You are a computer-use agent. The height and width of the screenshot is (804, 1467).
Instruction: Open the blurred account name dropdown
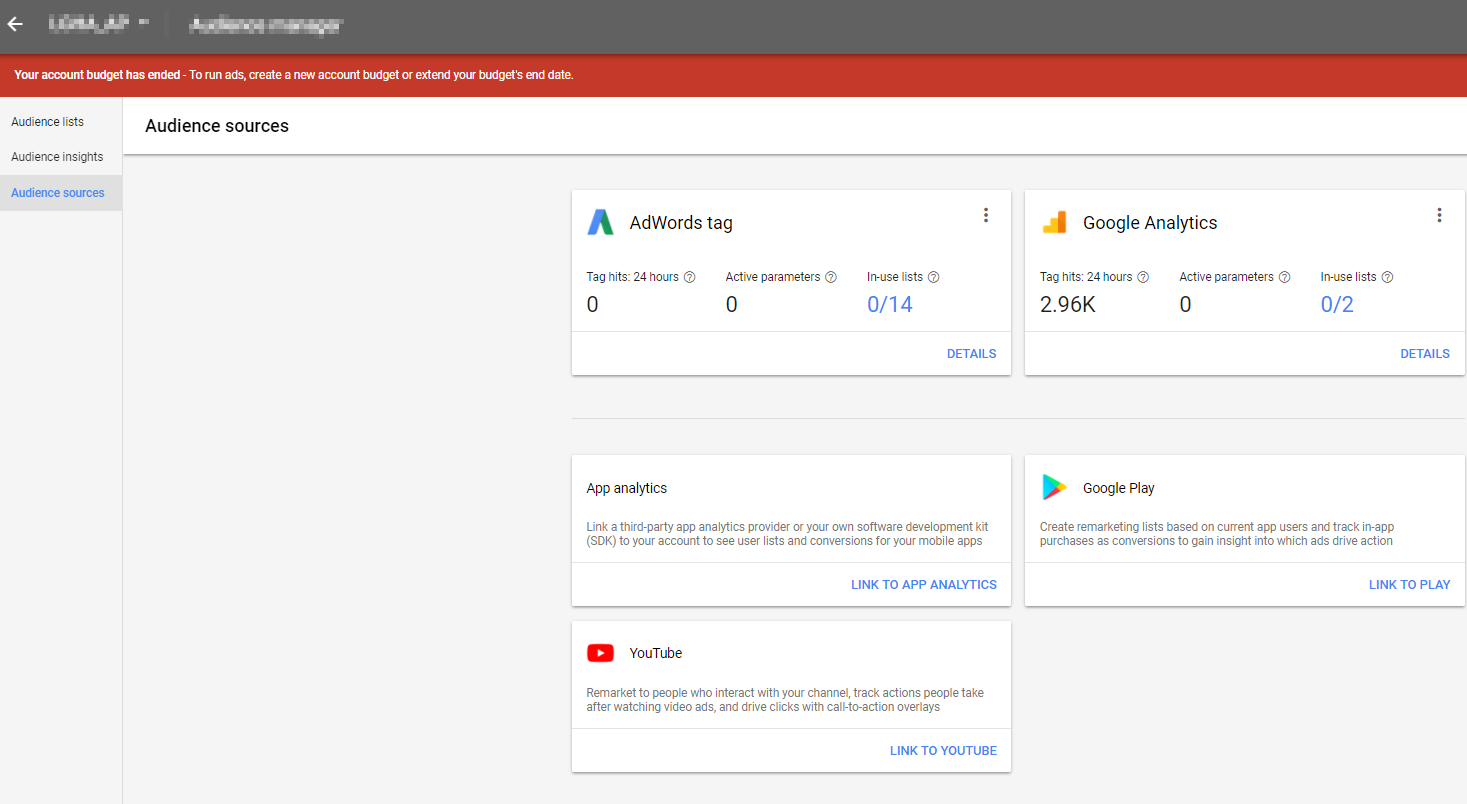coord(98,24)
